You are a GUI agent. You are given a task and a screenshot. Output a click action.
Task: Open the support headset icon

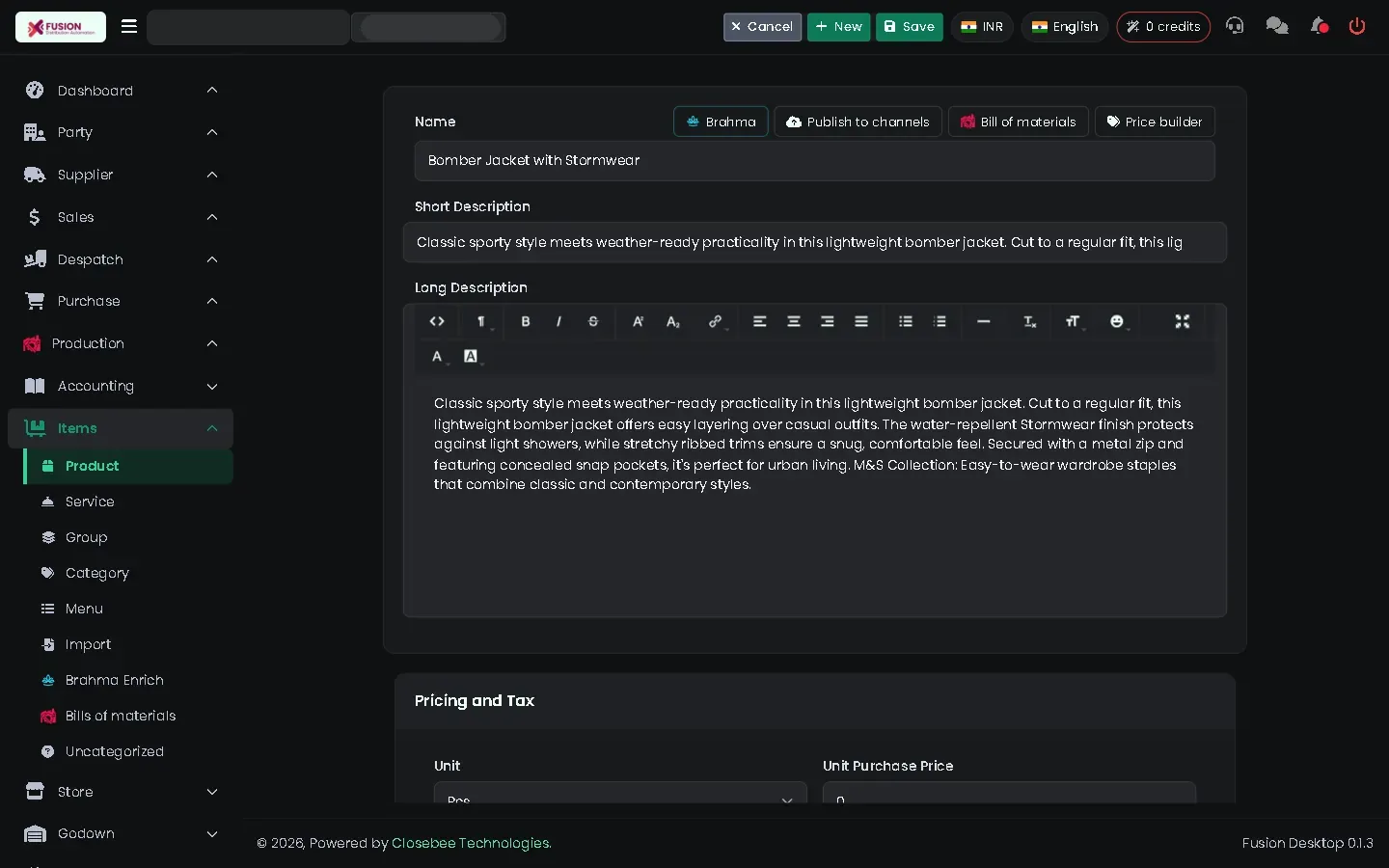1235,26
